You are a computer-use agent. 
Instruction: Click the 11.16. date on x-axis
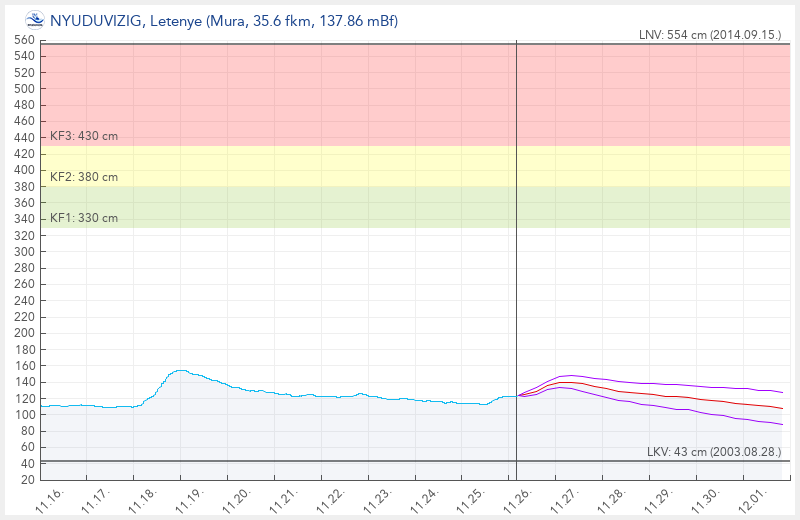coord(51,498)
